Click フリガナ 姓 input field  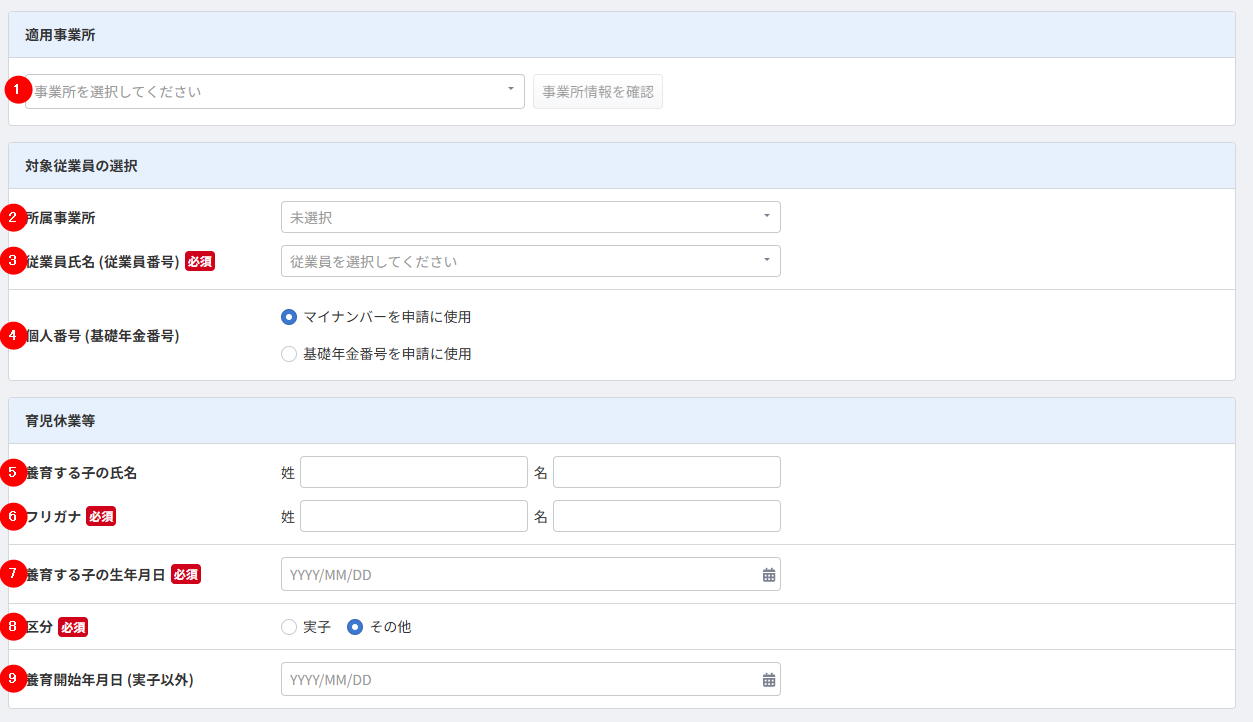(x=413, y=516)
